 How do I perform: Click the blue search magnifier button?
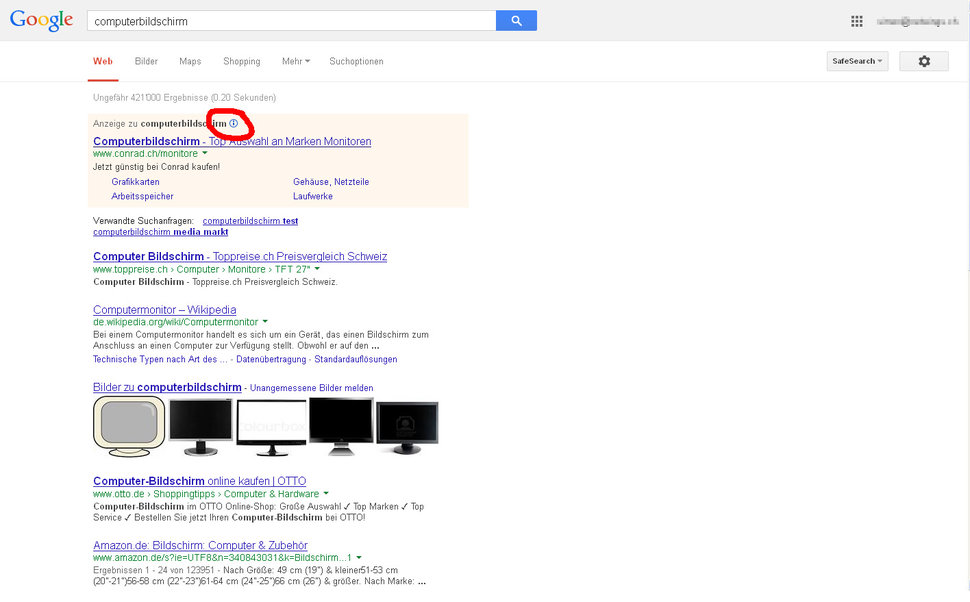click(x=516, y=21)
